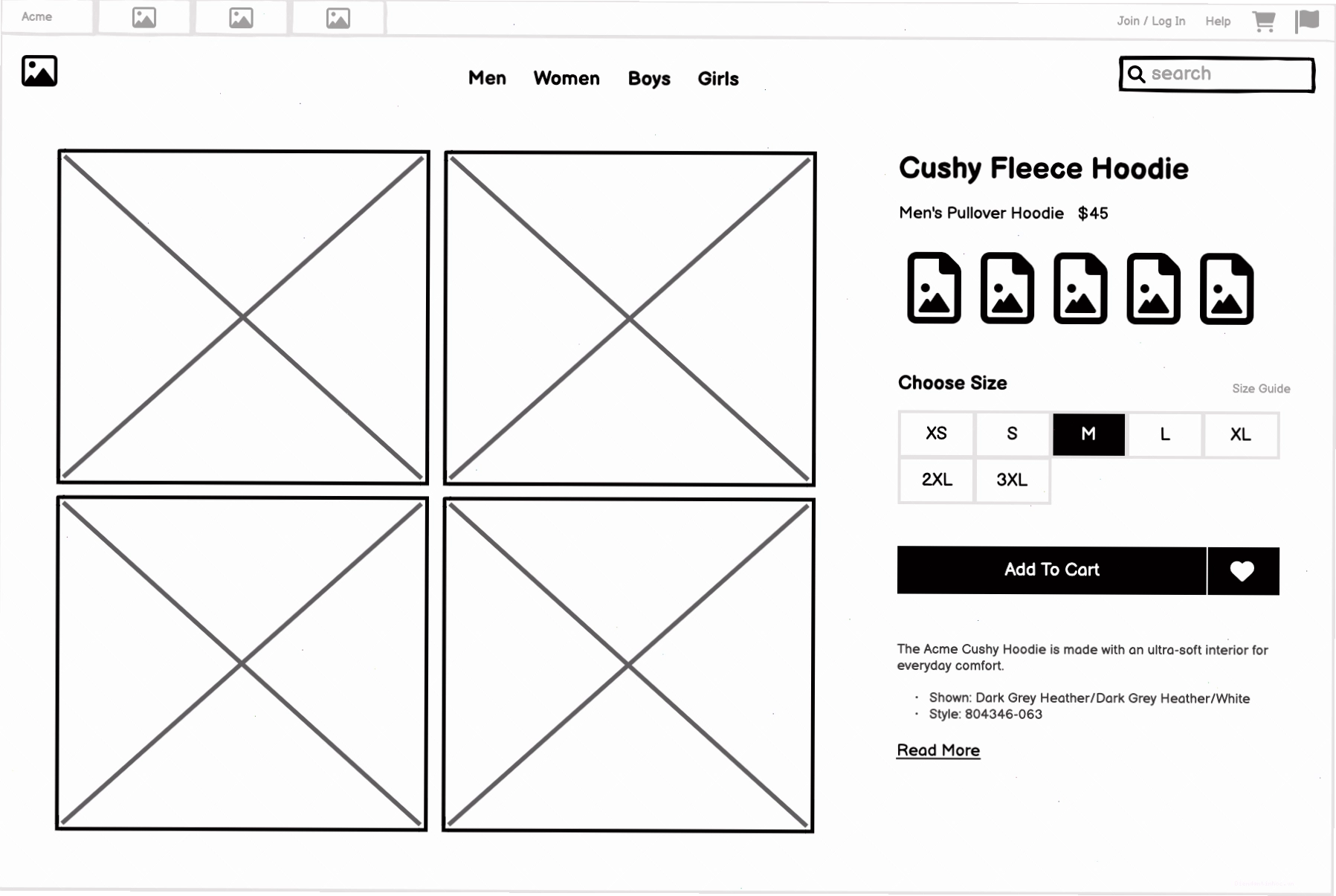
Task: Choose second color variant thumbnail
Action: point(1007,289)
